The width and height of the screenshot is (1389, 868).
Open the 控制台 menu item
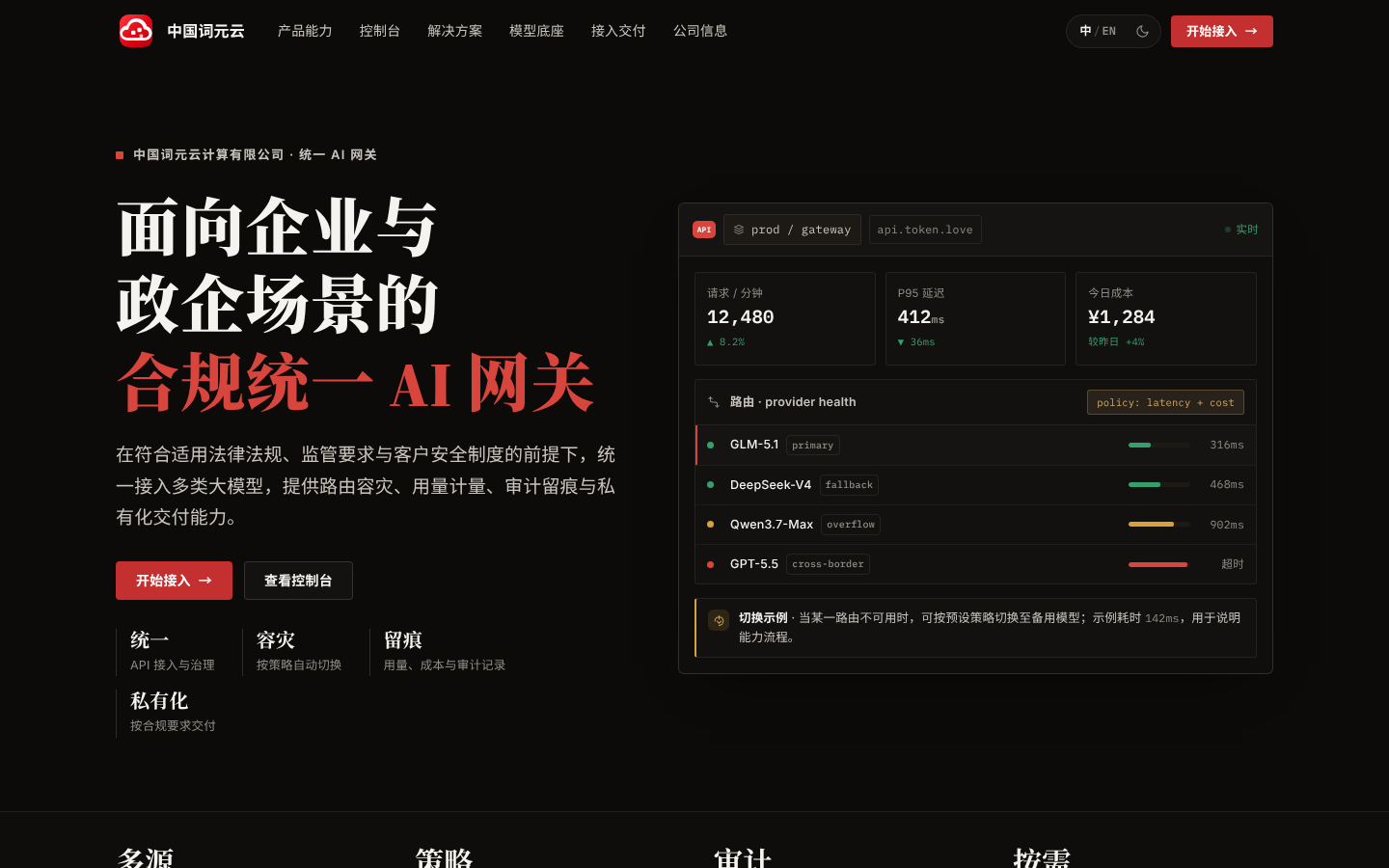380,31
